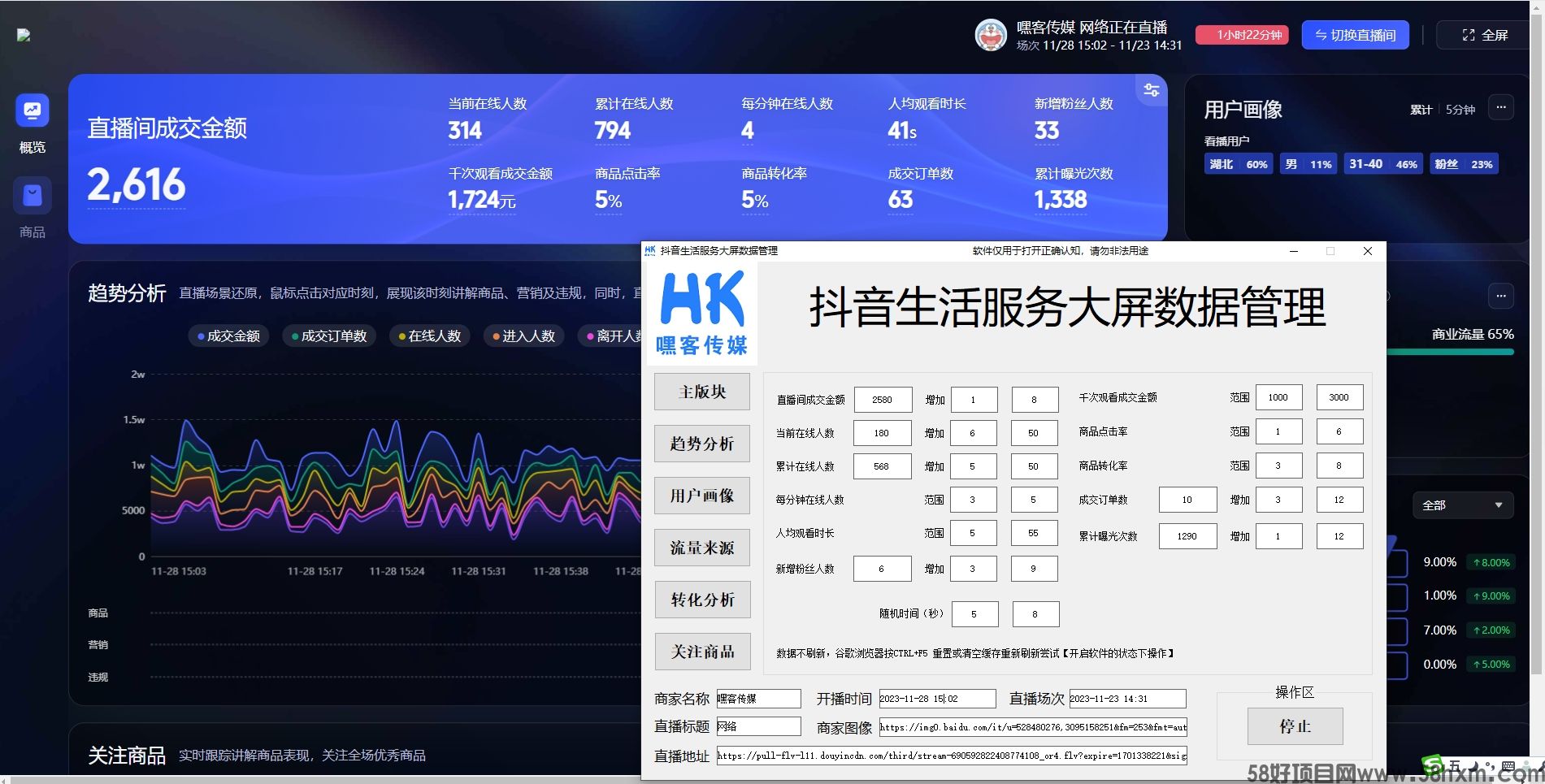Viewport: 1545px width, 784px height.
Task: Click the 累计在线人数 value 794
Action: (612, 131)
